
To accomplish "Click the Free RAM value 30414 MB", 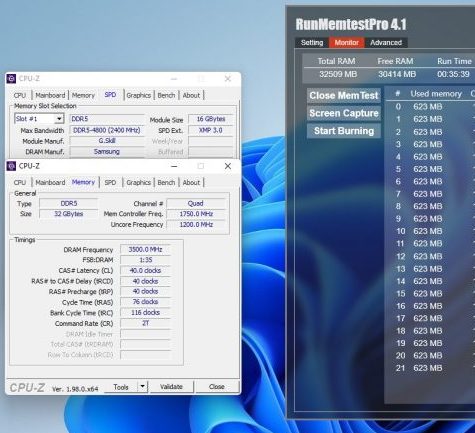I will click(x=397, y=74).
